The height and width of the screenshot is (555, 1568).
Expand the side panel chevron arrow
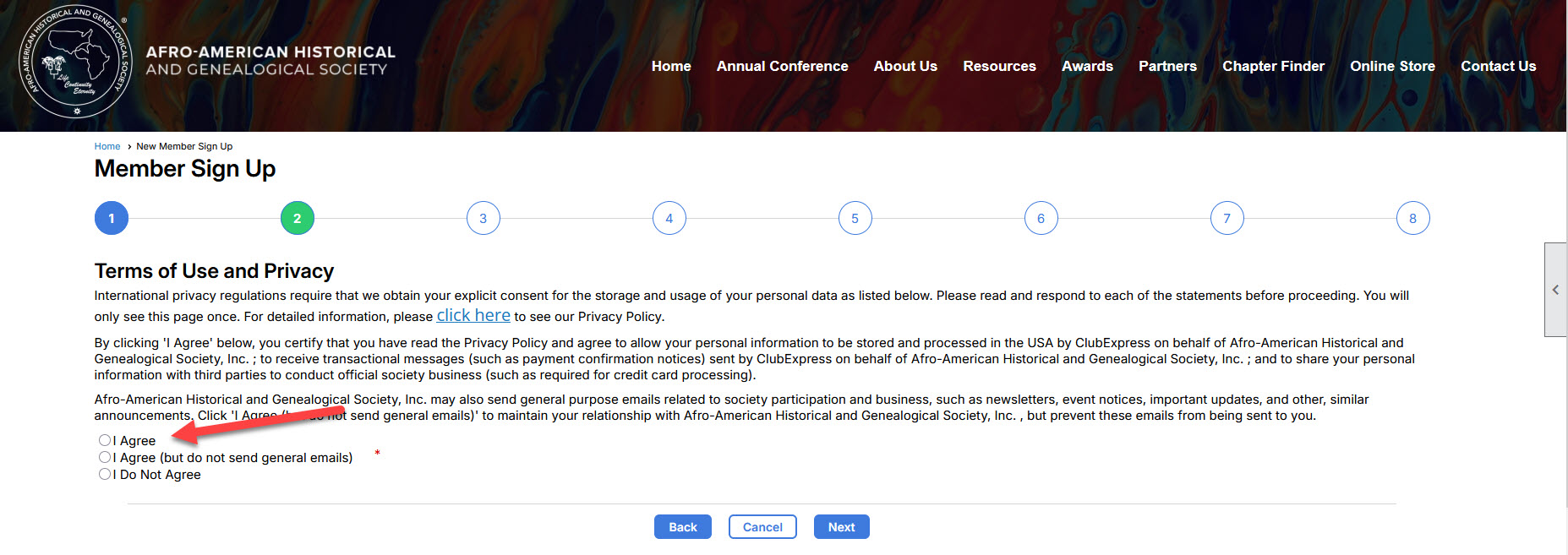coord(1555,290)
